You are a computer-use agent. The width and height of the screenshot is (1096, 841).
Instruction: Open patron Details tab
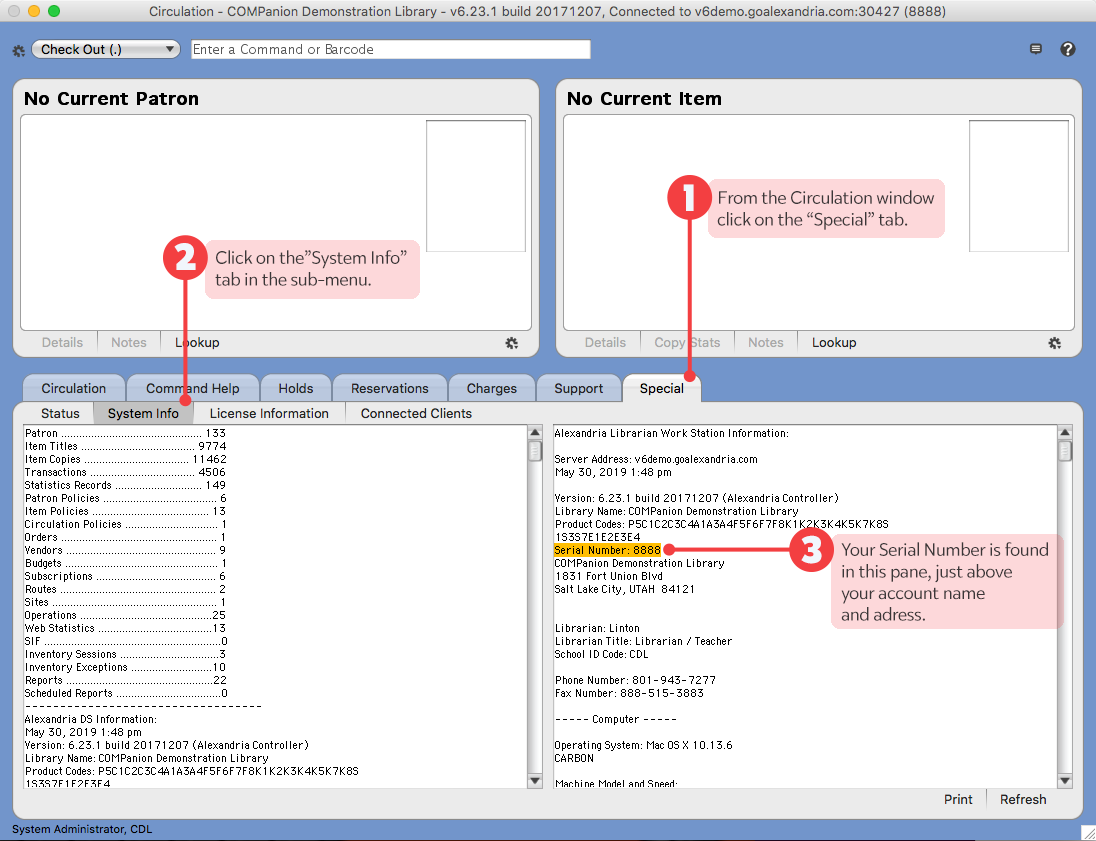[62, 343]
